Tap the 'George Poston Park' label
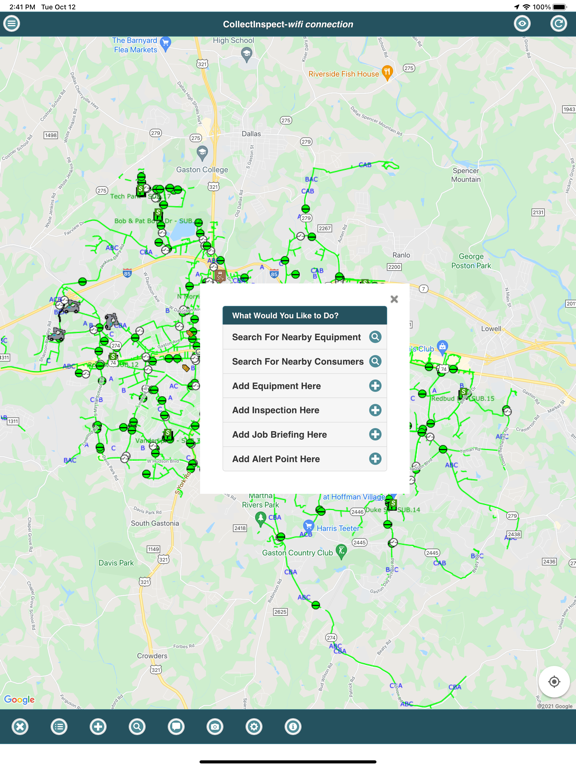The width and height of the screenshot is (576, 768). click(x=471, y=261)
